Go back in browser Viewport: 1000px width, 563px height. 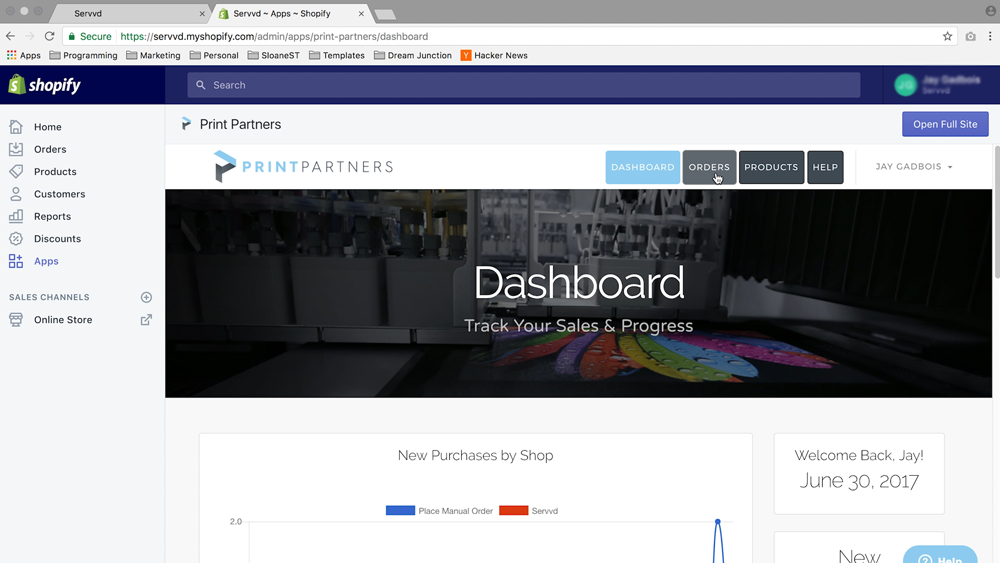(x=10, y=36)
